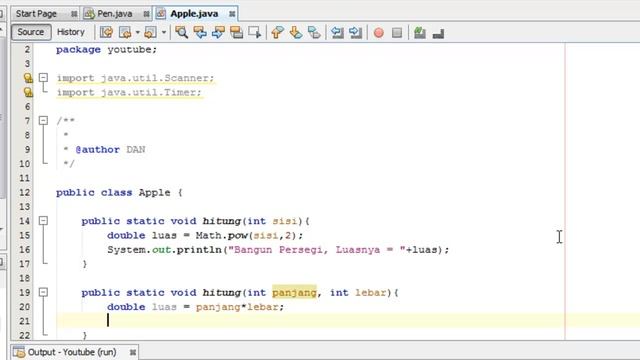Viewport: 640px width, 360px height.
Task: Click Find Next Occurrence icon
Action: tap(218, 32)
